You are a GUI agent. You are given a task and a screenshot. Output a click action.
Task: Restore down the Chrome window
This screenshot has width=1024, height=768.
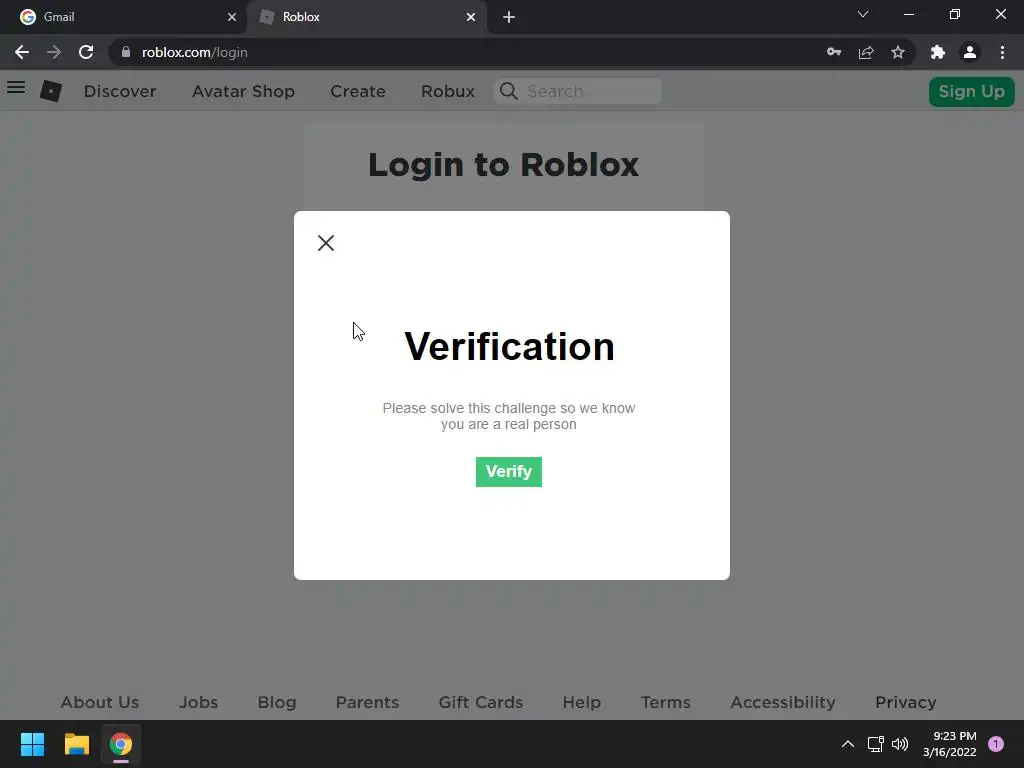[955, 14]
